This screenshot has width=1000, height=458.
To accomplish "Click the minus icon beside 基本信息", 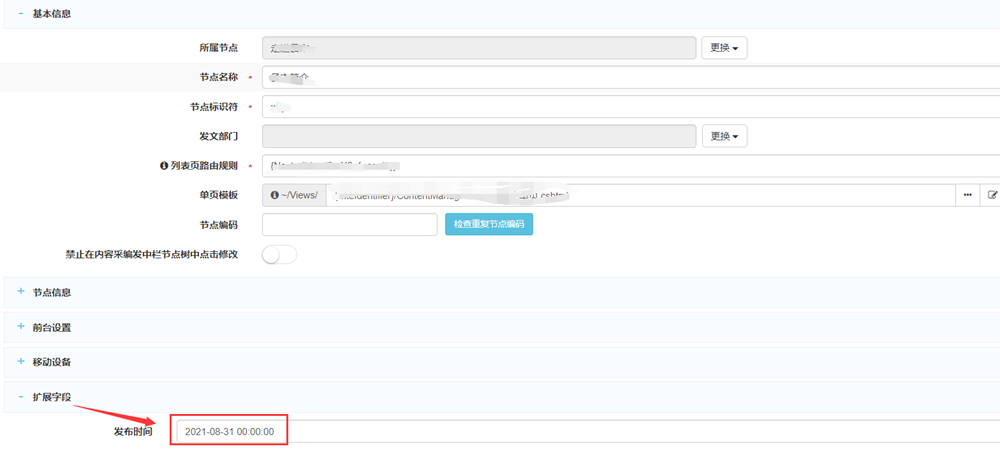I will tap(20, 14).
